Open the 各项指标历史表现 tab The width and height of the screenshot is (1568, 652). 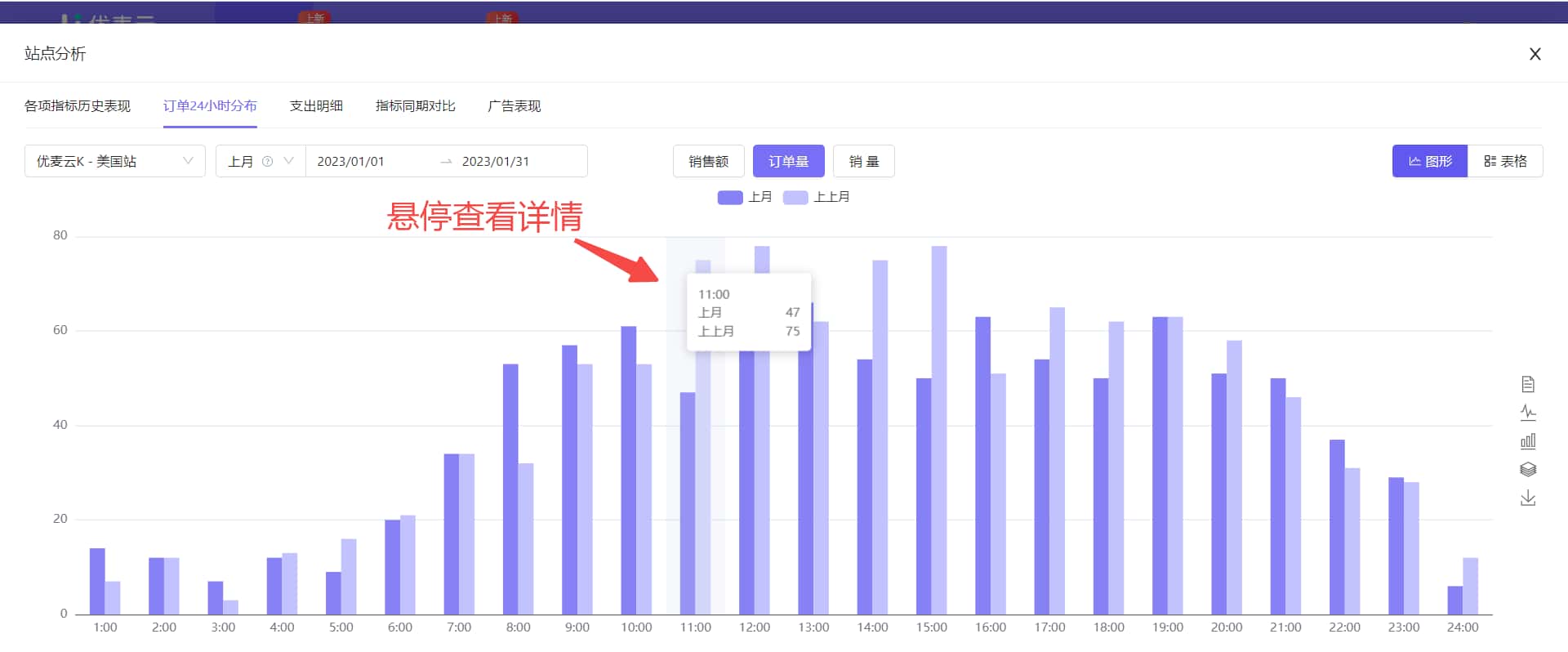point(78,106)
